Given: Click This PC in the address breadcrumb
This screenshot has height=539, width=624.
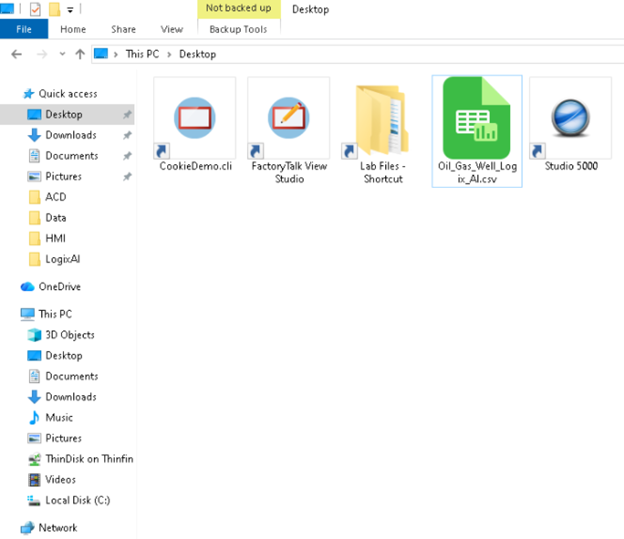Looking at the screenshot, I should click(142, 54).
